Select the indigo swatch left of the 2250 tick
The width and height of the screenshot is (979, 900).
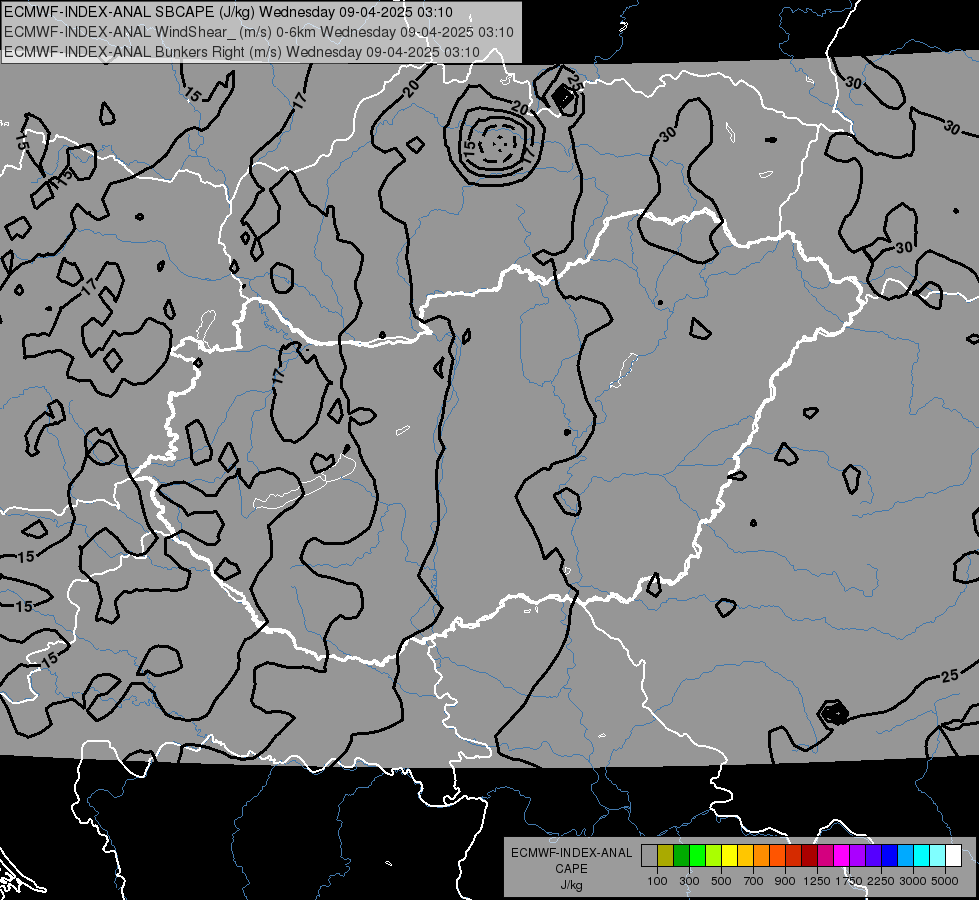[x=873, y=856]
